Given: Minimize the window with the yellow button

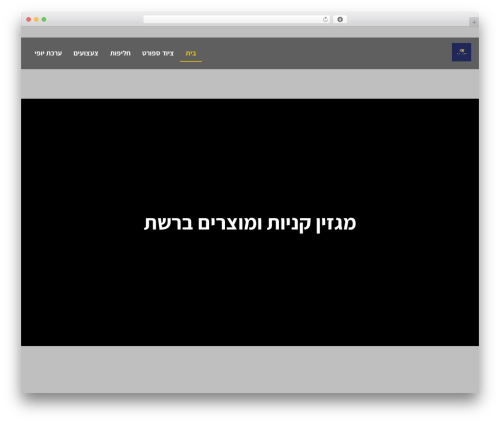Looking at the screenshot, I should tap(36, 19).
